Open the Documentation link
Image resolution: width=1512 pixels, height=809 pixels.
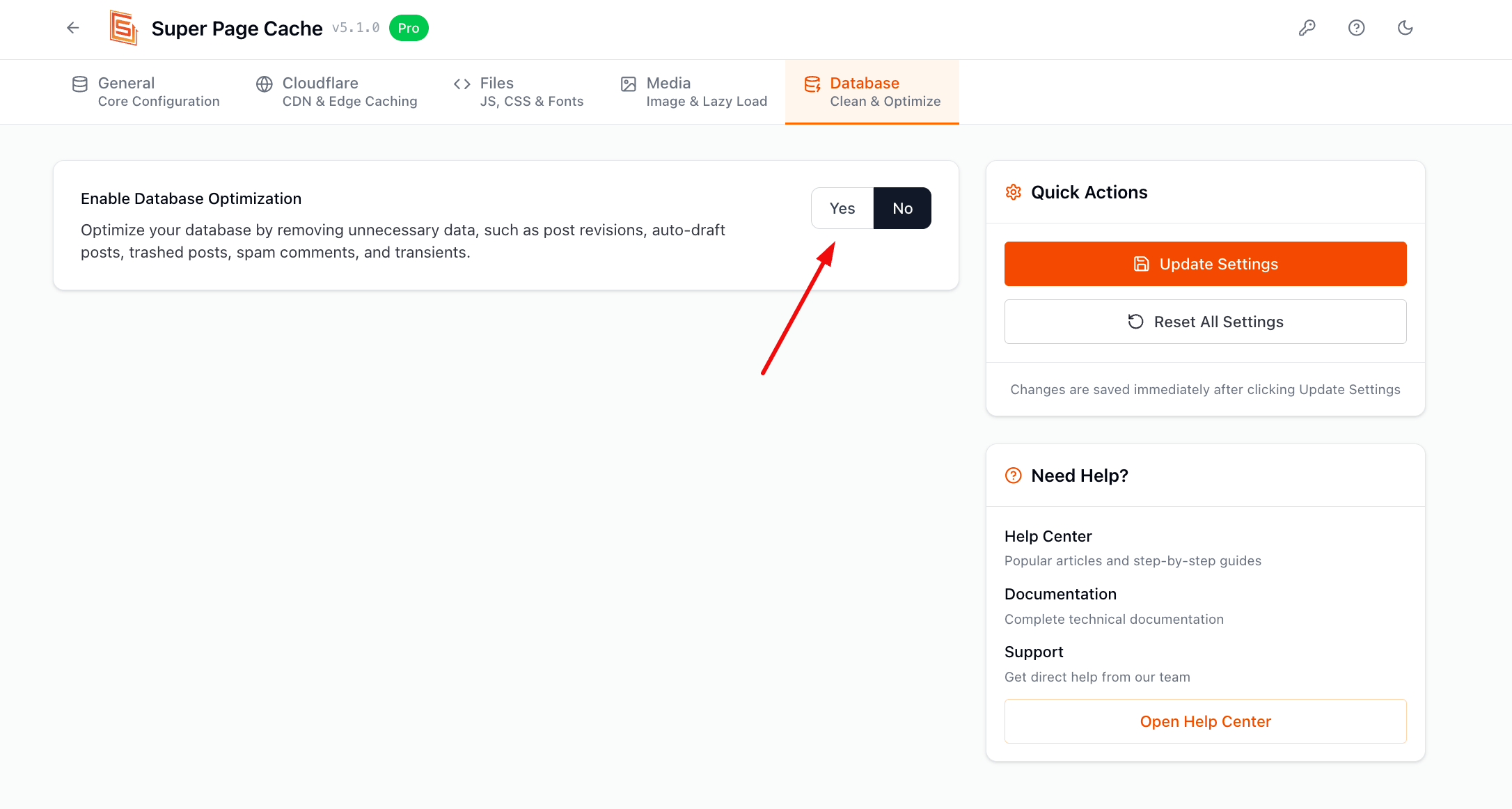pyautogui.click(x=1060, y=594)
